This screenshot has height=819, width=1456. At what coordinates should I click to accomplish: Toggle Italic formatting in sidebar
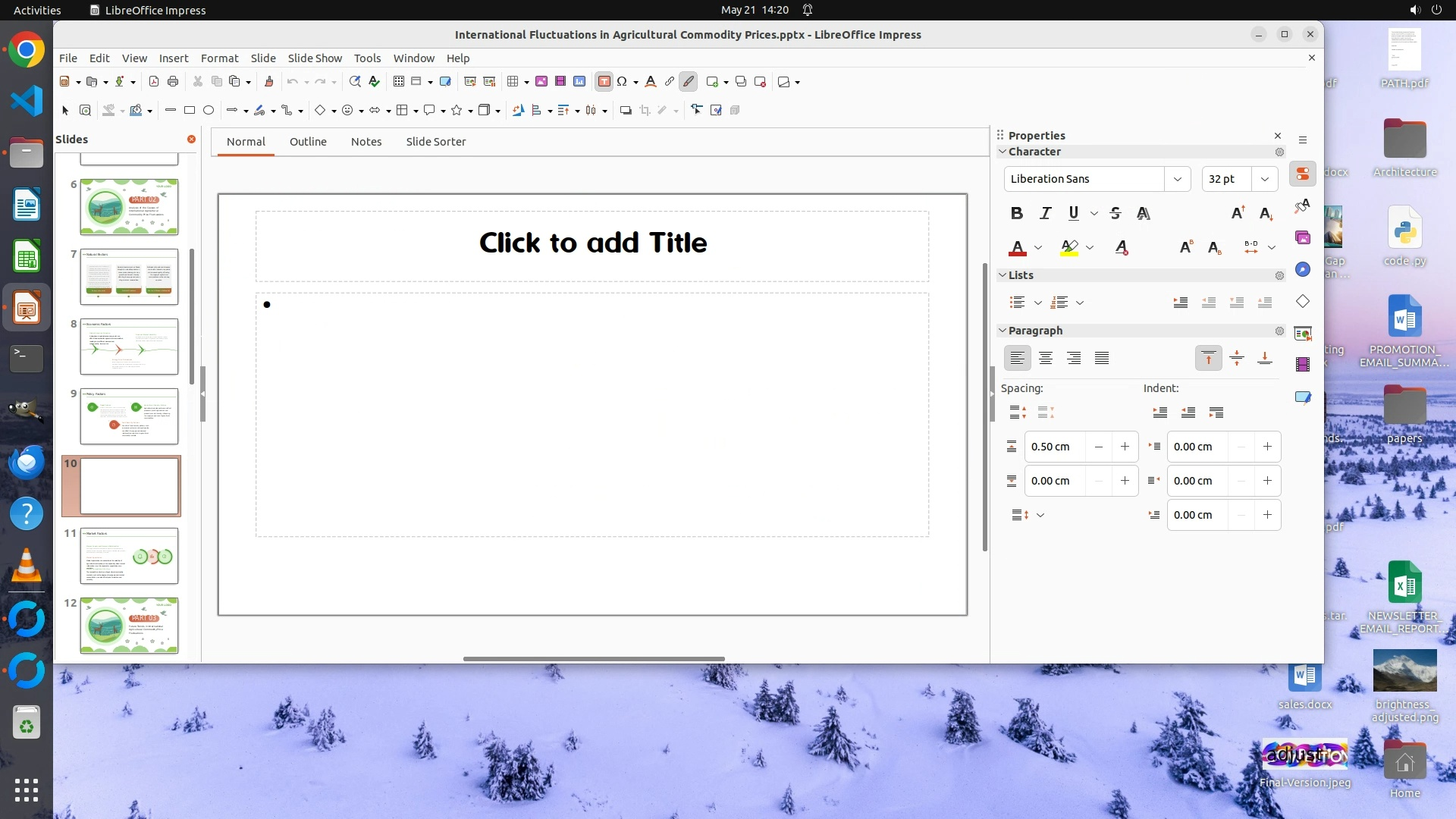(1045, 214)
